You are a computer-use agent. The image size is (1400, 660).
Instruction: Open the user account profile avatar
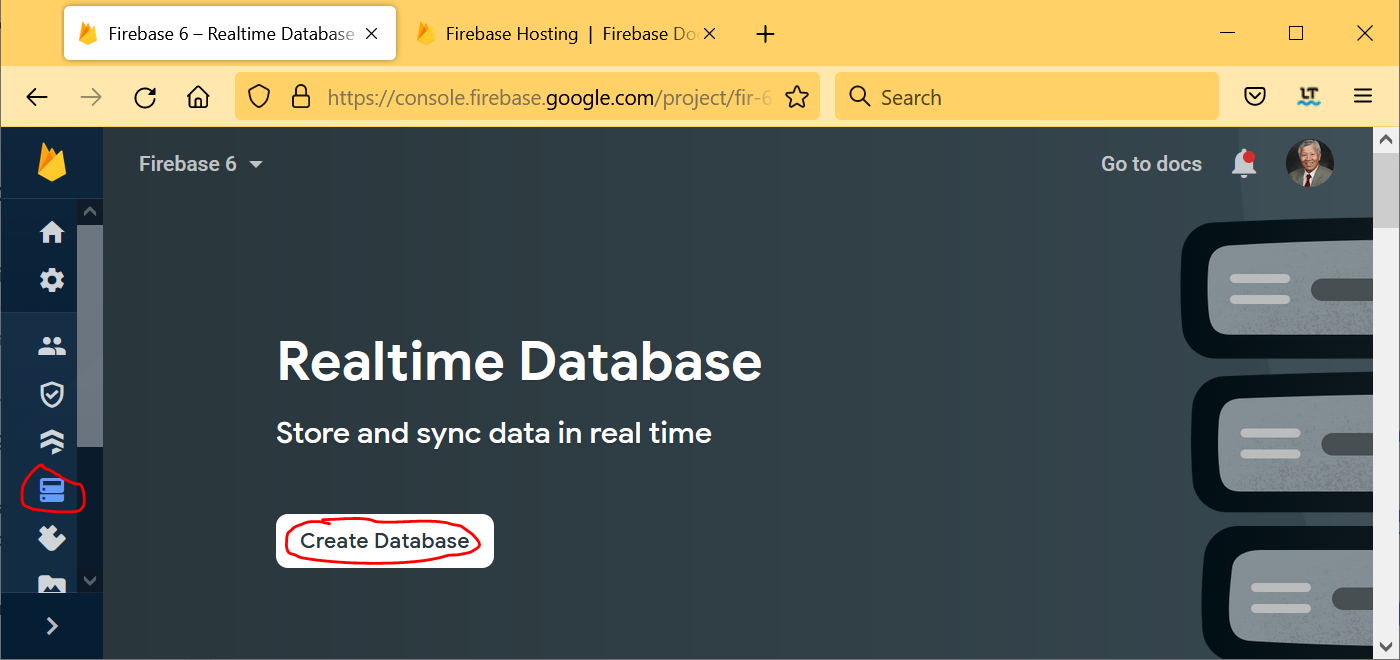tap(1309, 163)
